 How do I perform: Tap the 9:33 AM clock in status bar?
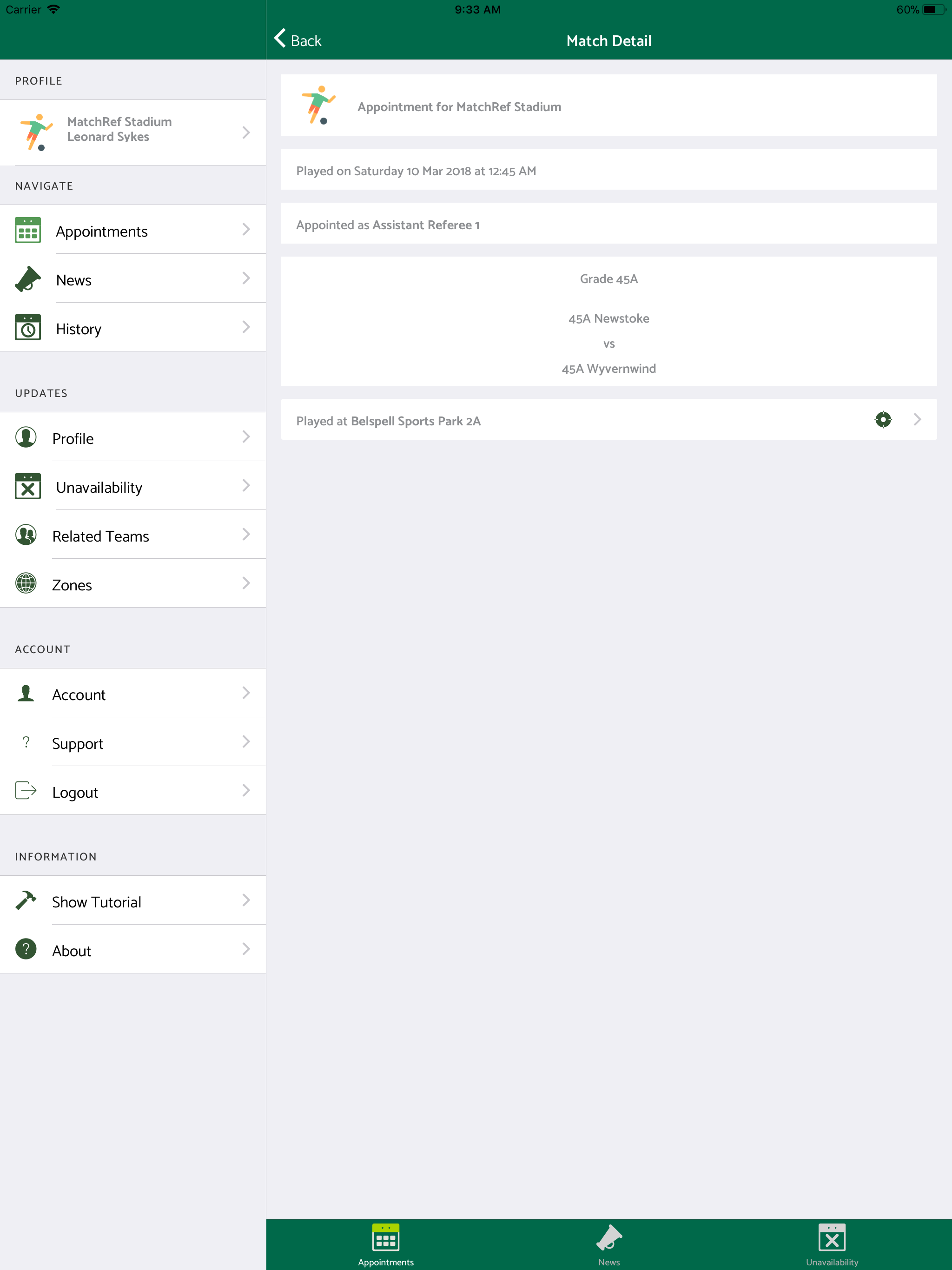point(477,9)
